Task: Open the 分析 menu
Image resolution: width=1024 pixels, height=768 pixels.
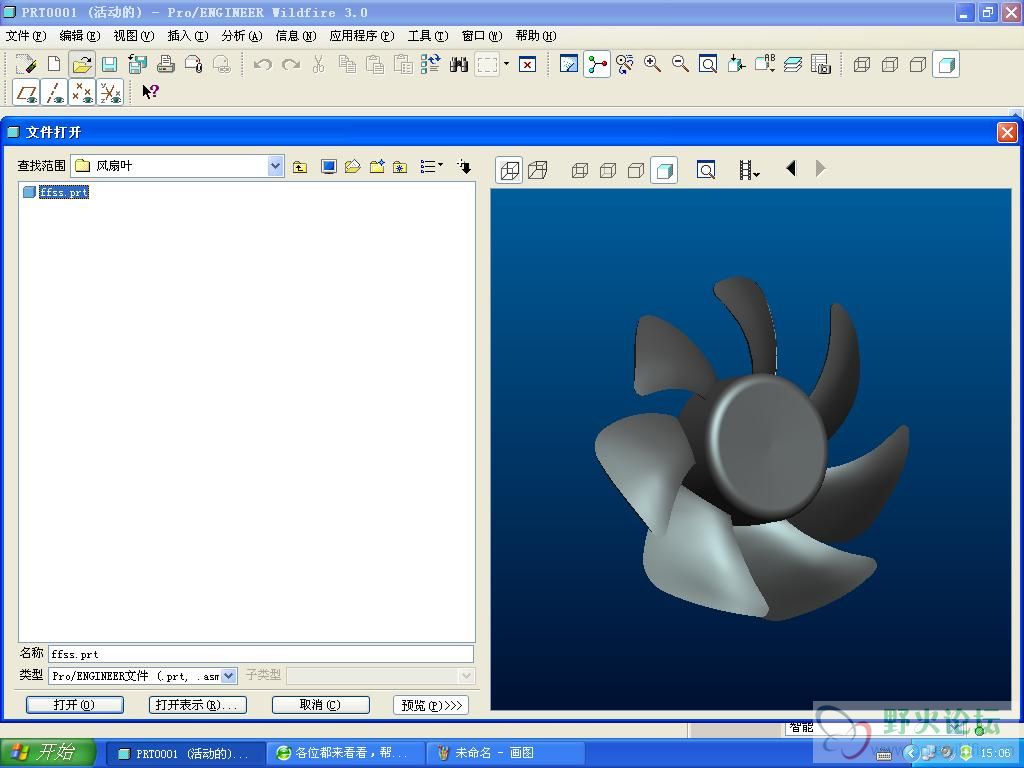Action: (242, 36)
